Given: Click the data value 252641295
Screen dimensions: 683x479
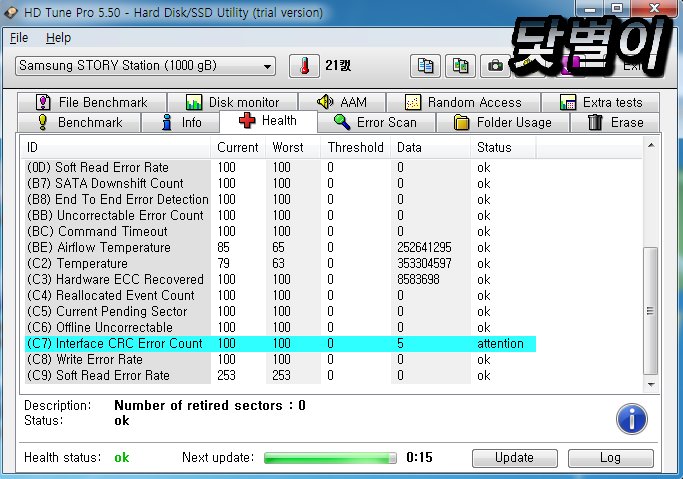Looking at the screenshot, I should [x=424, y=248].
